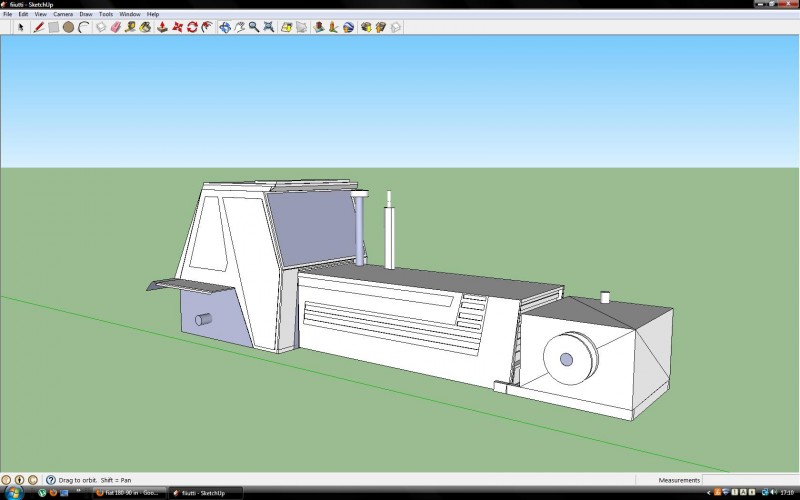
Task: Switch to the Fiat 180-90 Firefox taskbar window
Action: coord(130,493)
